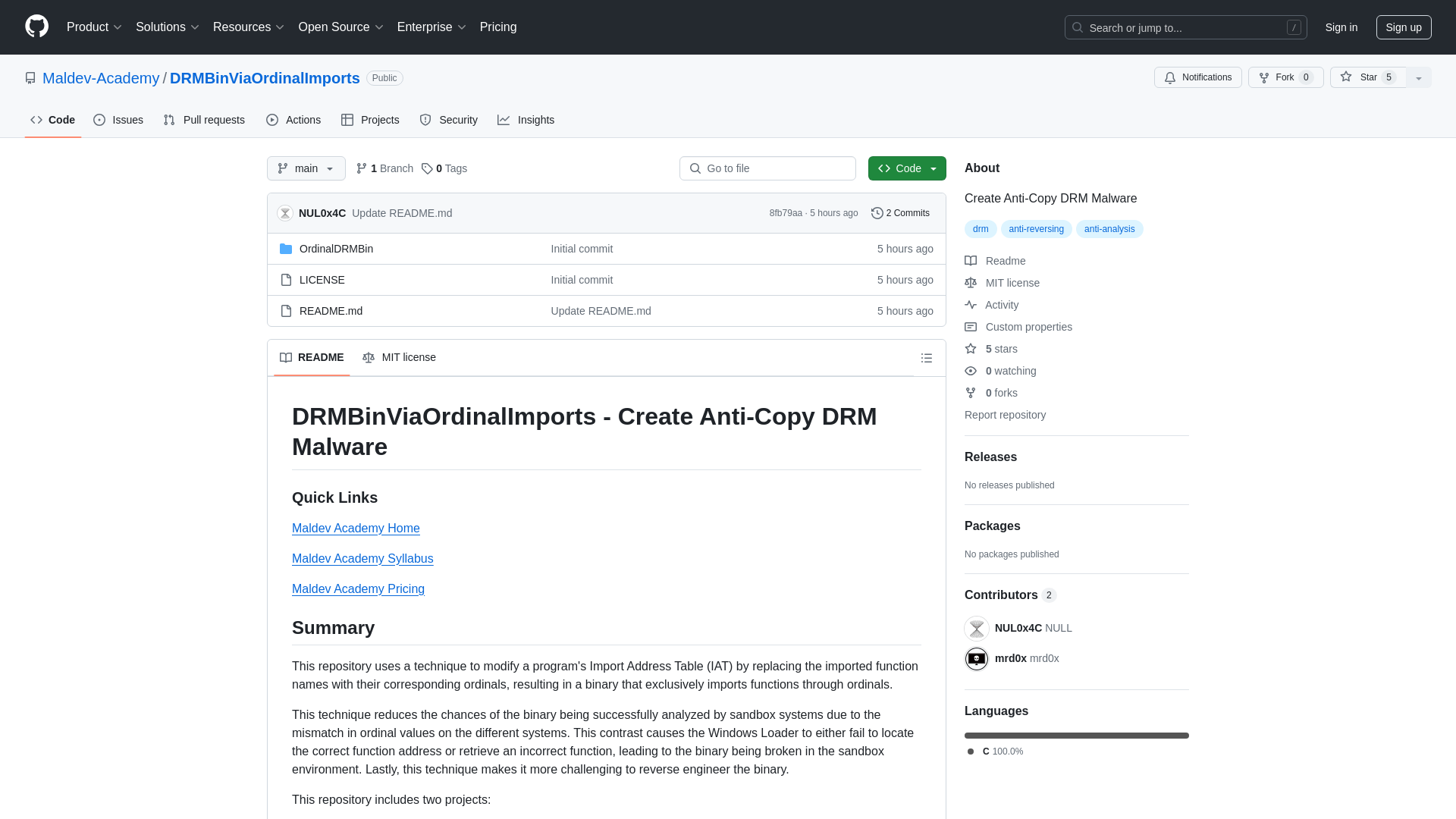View the 0 forks link

coord(991,393)
